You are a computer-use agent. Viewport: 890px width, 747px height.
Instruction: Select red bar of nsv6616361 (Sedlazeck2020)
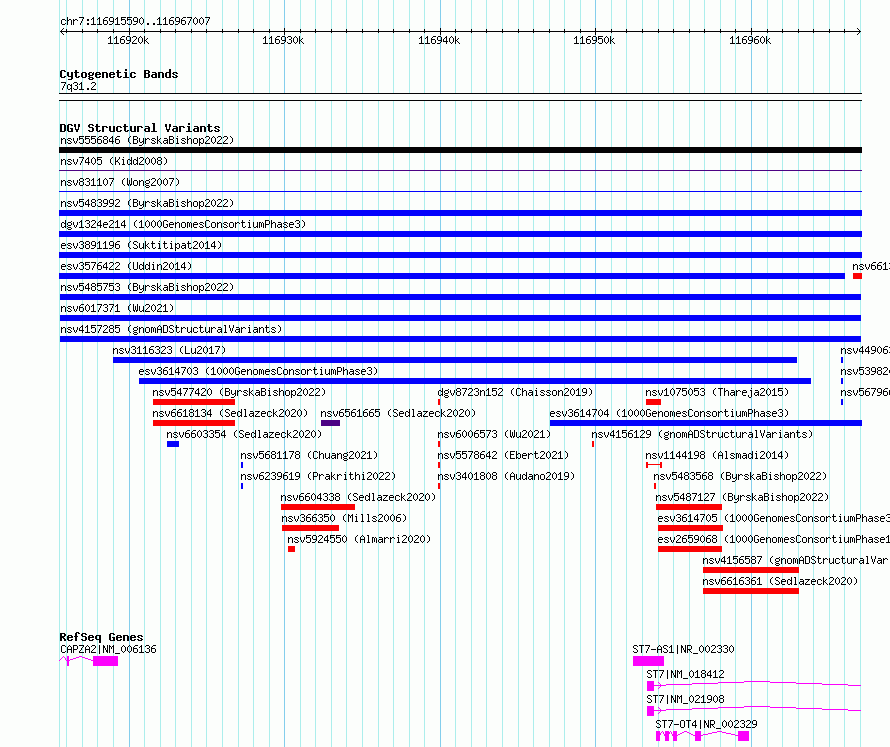[750, 591]
